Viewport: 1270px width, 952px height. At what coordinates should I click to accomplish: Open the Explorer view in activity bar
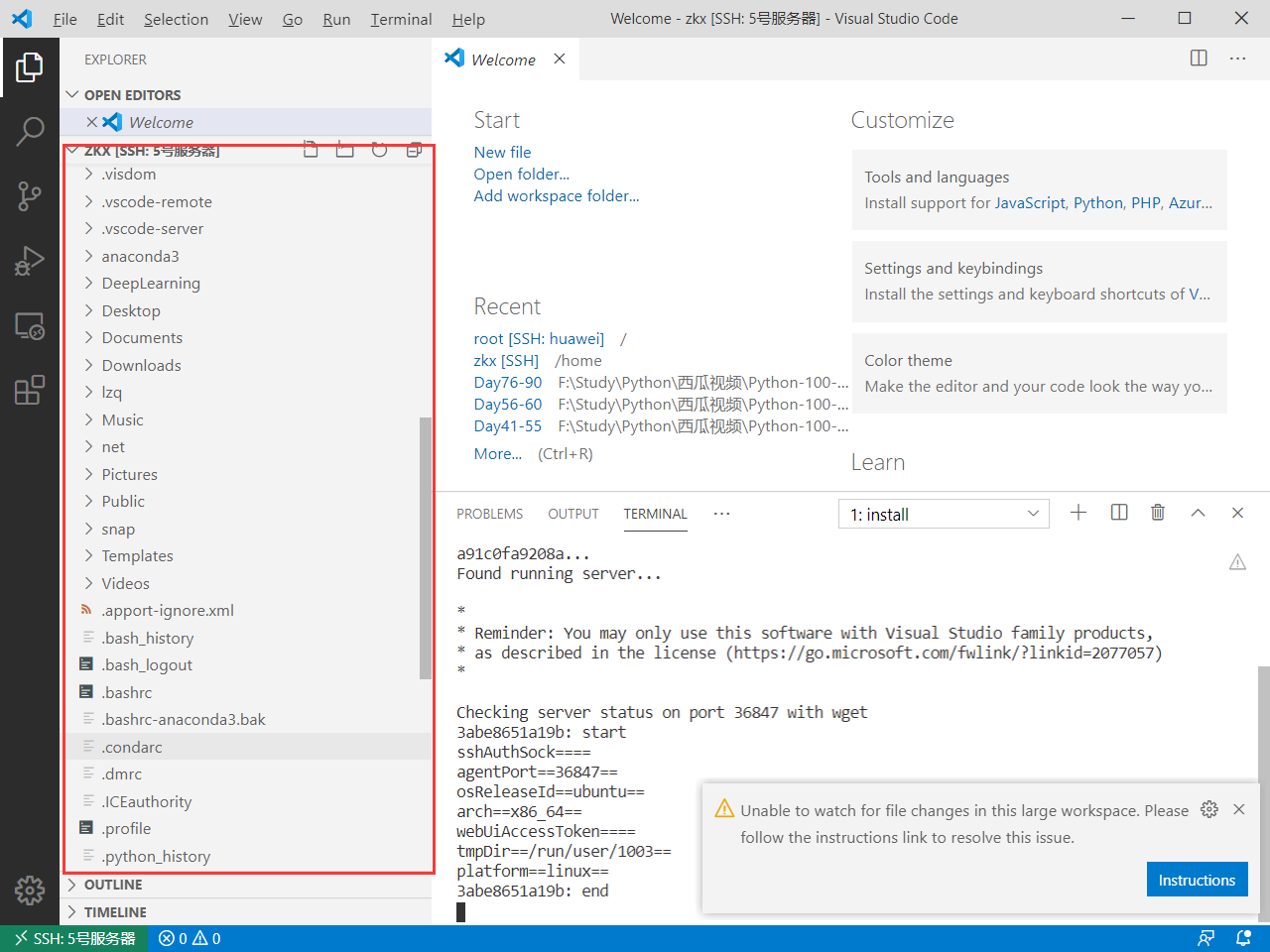30,67
